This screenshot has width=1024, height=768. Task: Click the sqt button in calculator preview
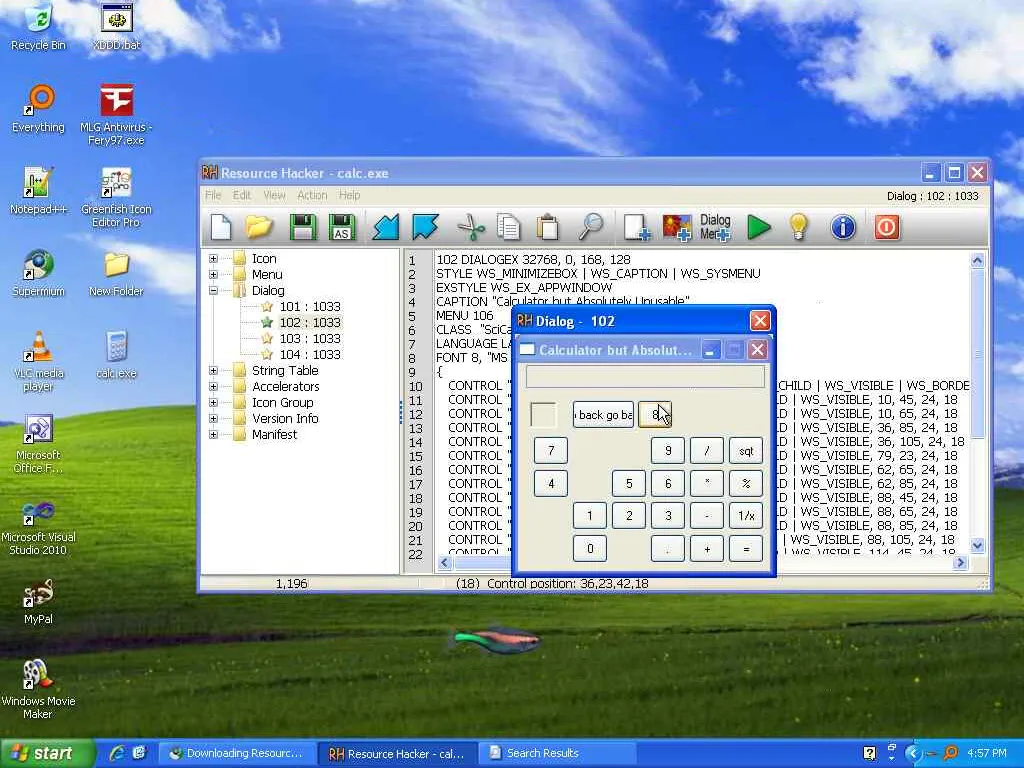(x=746, y=451)
